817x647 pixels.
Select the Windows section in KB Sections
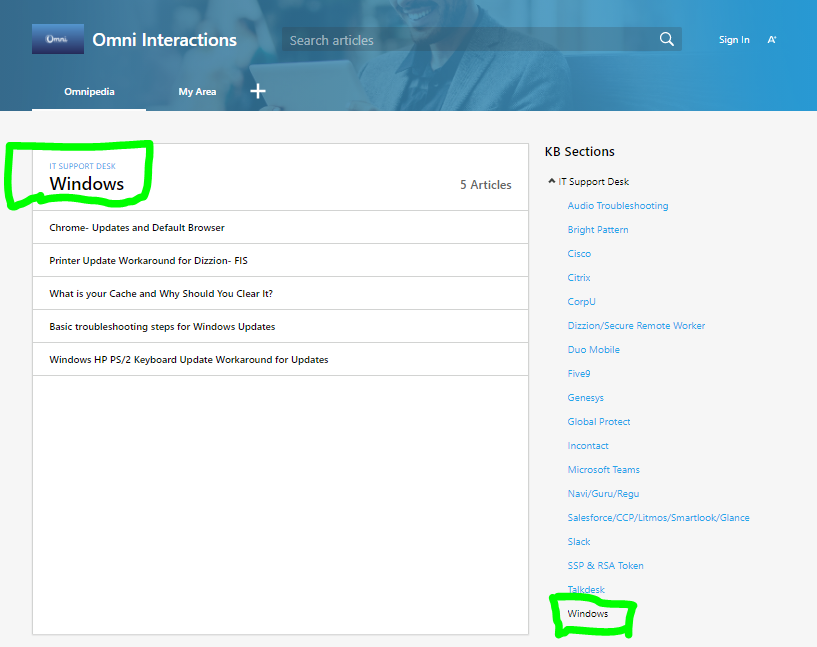point(587,613)
